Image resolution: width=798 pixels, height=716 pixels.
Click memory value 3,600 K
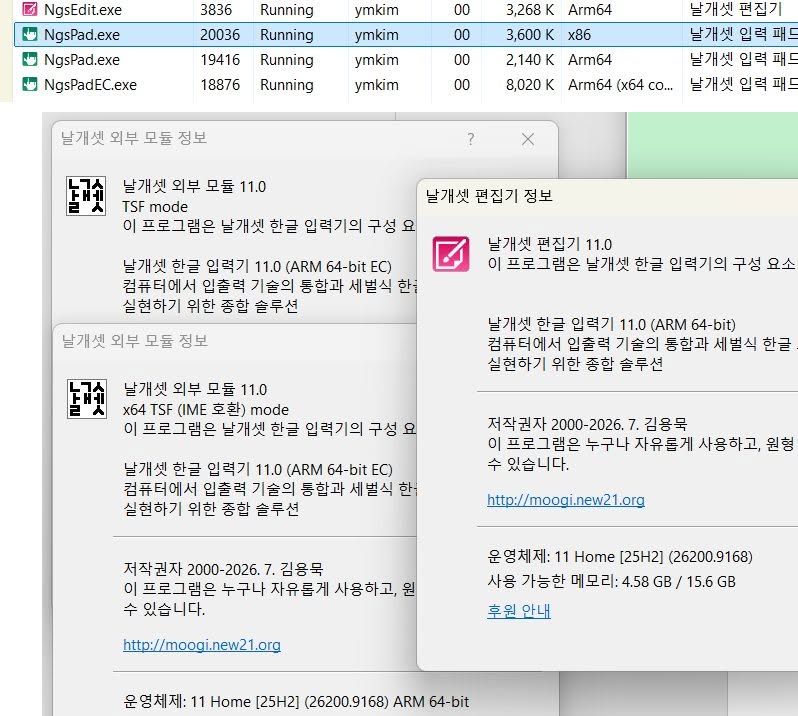click(529, 34)
